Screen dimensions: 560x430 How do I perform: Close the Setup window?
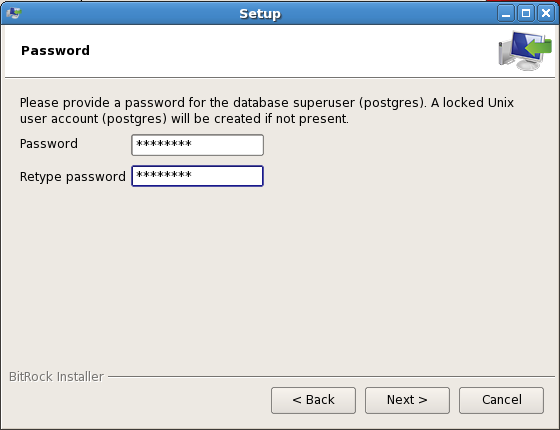pyautogui.click(x=546, y=14)
